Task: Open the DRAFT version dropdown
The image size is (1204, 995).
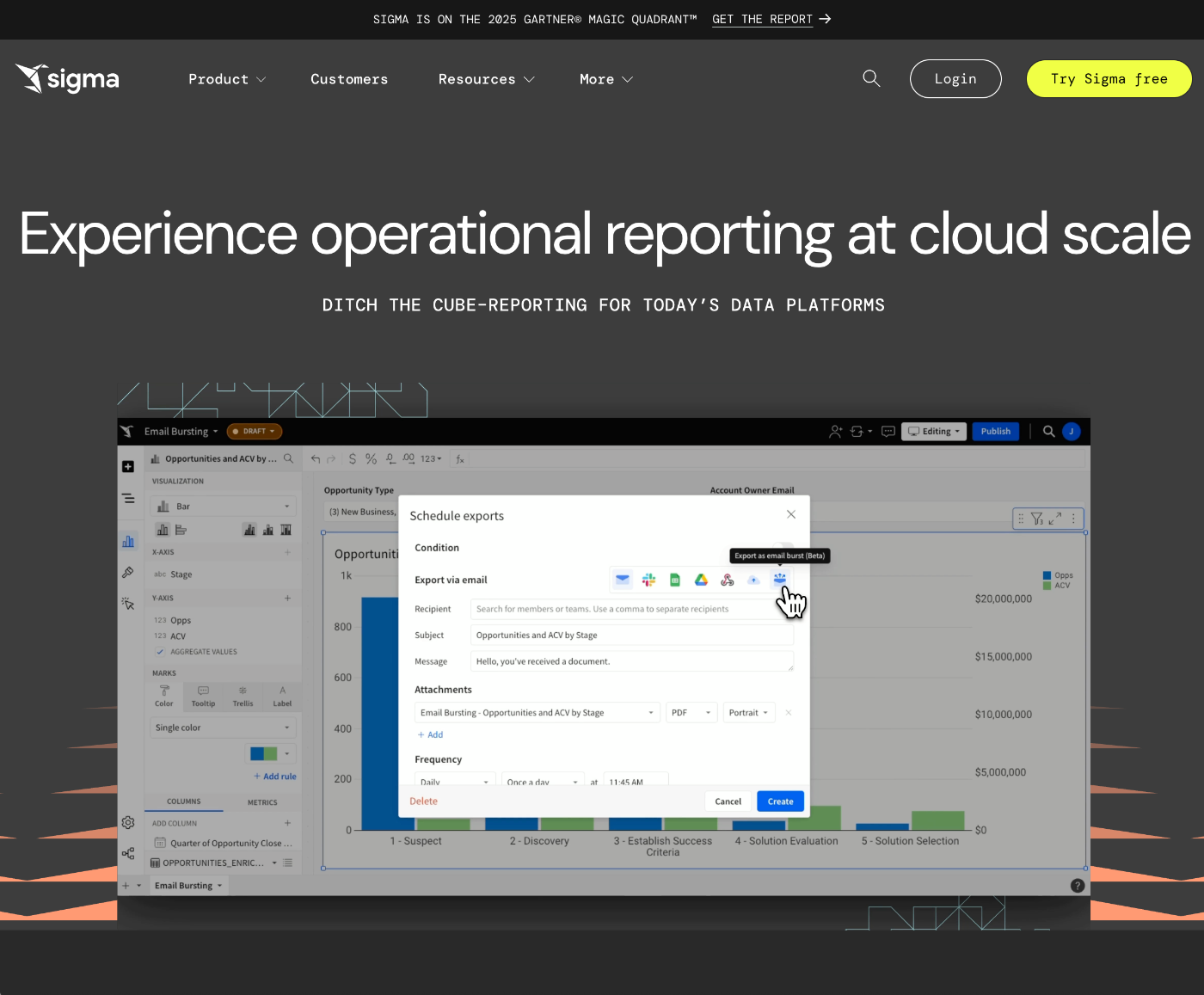Action: (x=255, y=432)
